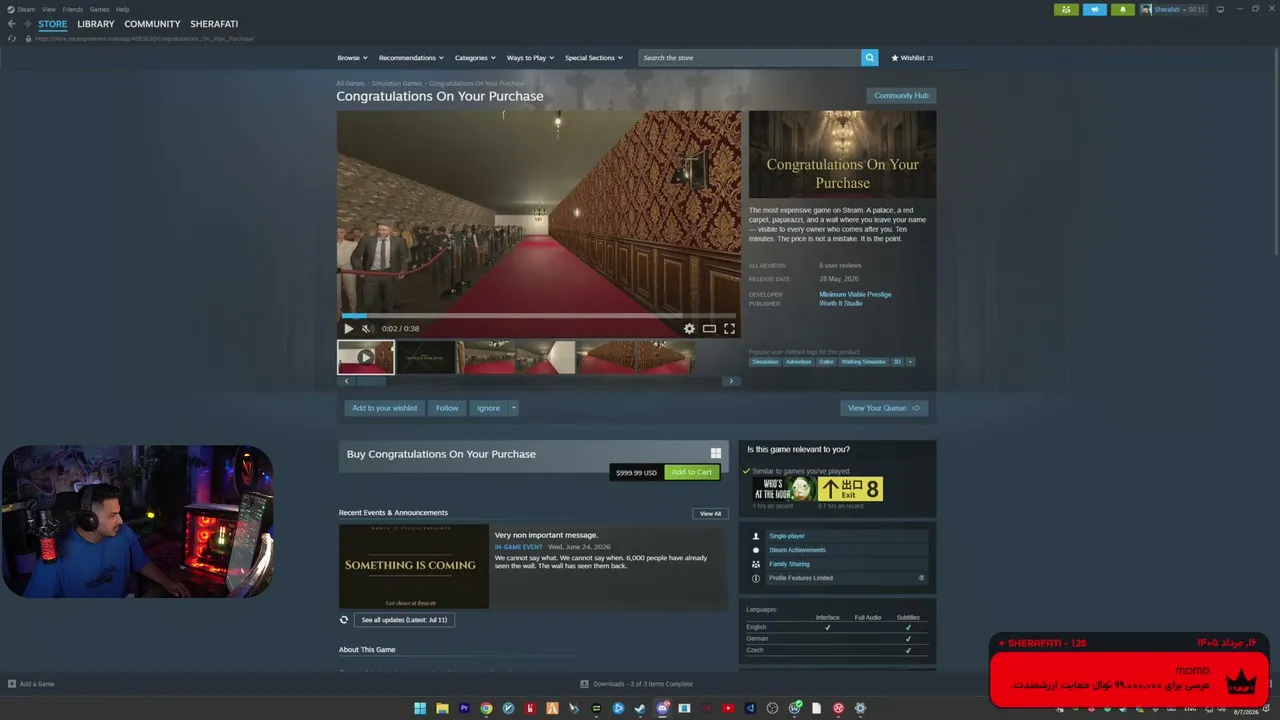Click the Windows platform icon in purchase box
This screenshot has width=1280, height=720.
pyautogui.click(x=716, y=454)
